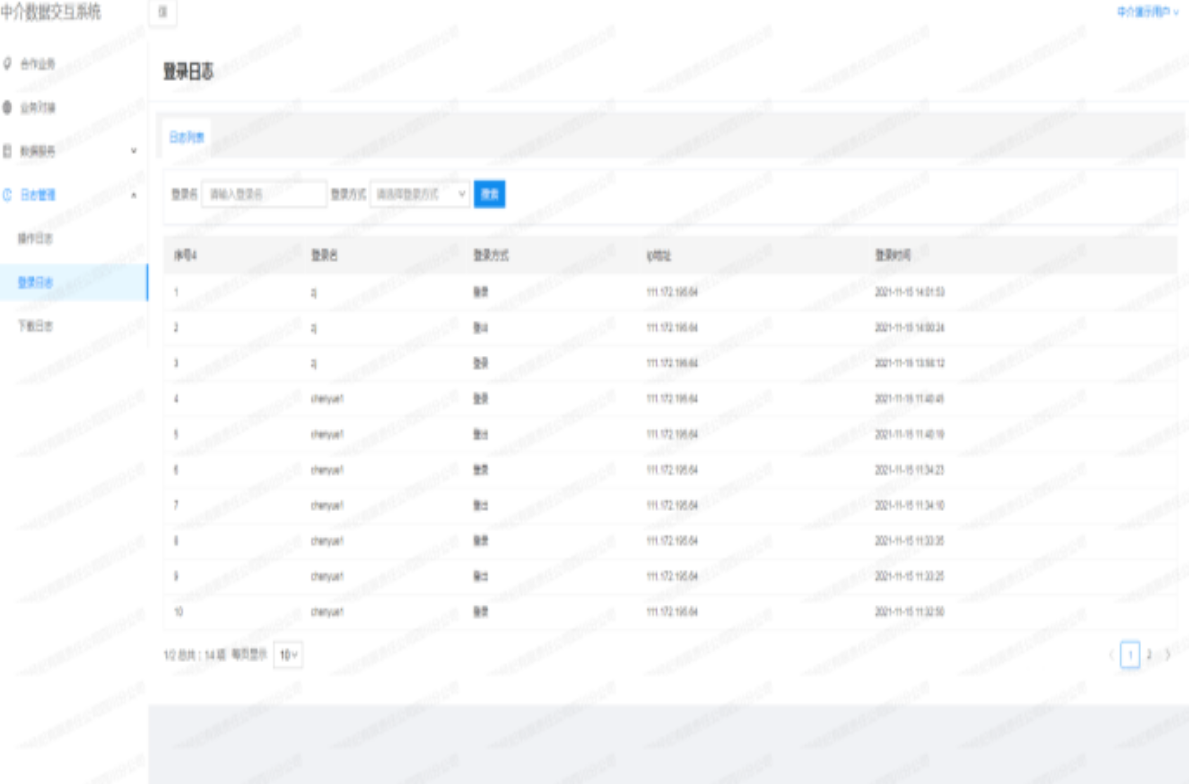The width and height of the screenshot is (1189, 784).
Task: Open 操作日志 submenu item
Action: [36, 239]
